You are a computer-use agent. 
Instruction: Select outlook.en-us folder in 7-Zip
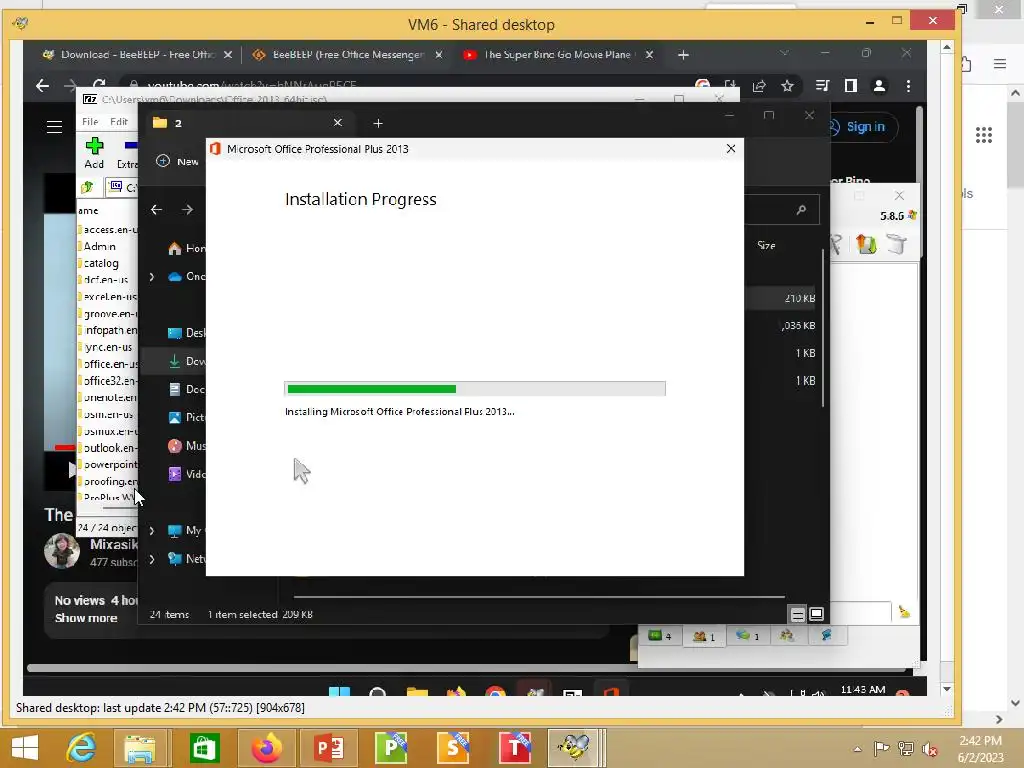(x=110, y=448)
